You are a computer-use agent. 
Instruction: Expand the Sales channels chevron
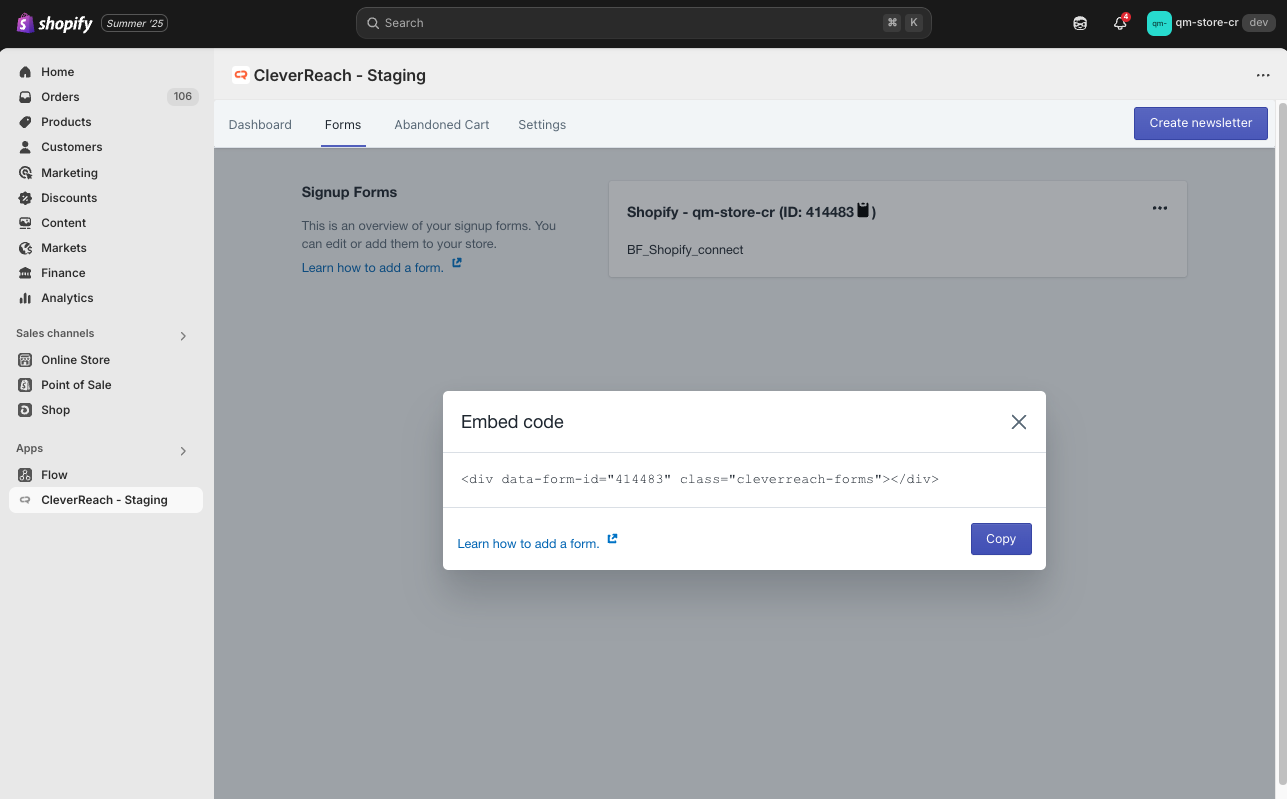183,336
